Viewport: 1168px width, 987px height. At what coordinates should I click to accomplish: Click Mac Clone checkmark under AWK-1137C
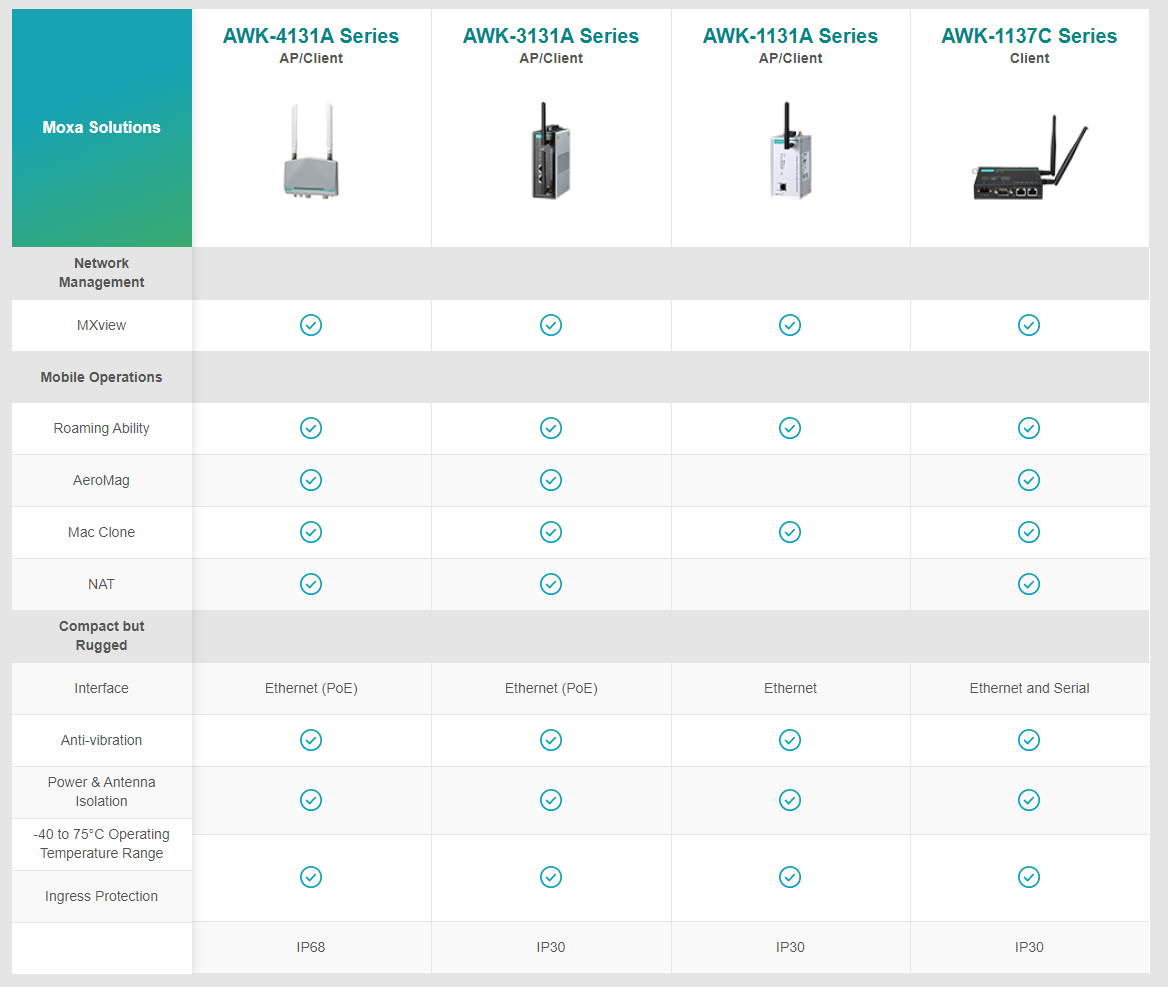coord(1029,533)
